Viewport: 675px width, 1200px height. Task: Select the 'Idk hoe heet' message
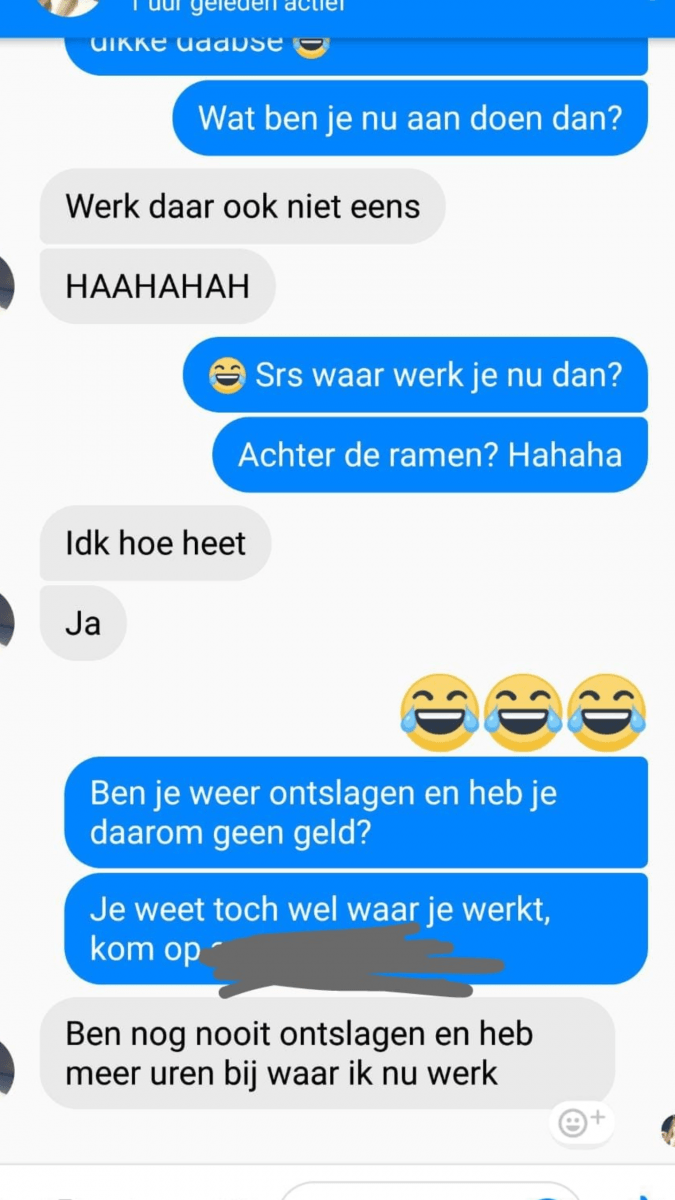[155, 543]
